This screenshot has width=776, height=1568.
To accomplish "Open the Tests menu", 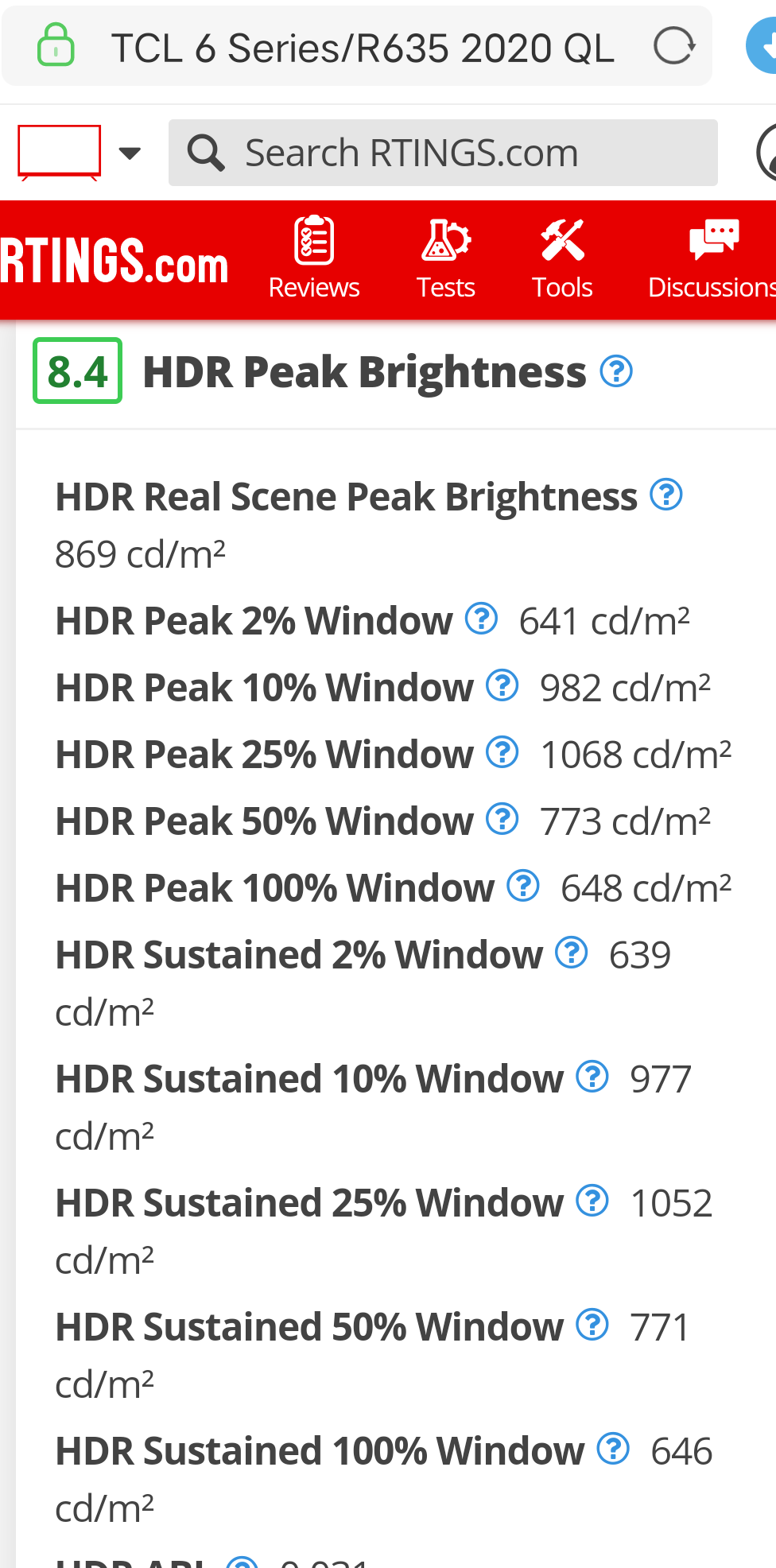I will click(x=445, y=258).
